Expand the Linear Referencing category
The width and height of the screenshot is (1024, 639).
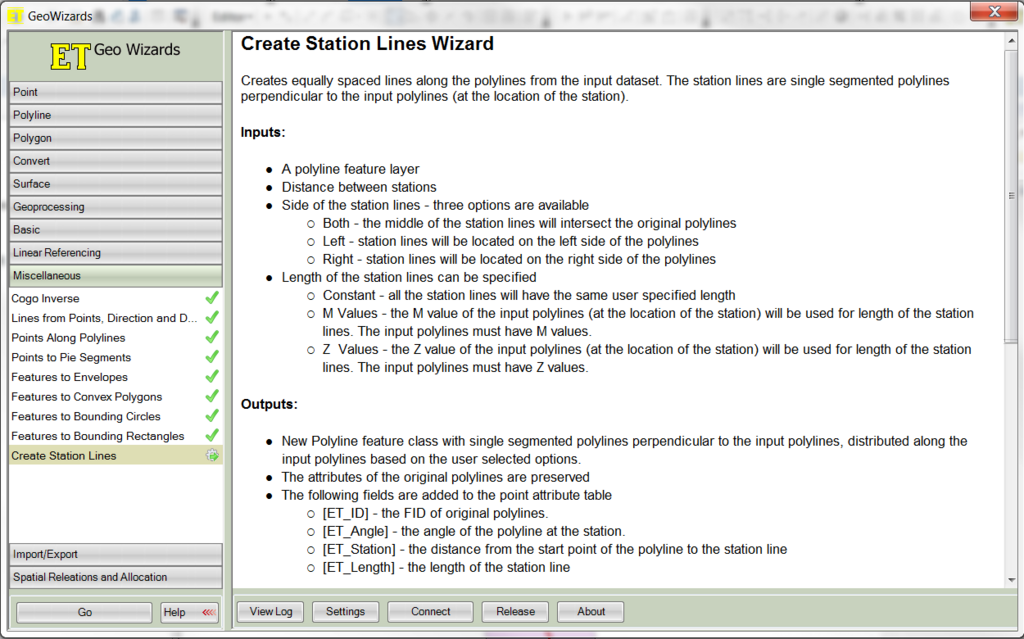click(x=115, y=253)
